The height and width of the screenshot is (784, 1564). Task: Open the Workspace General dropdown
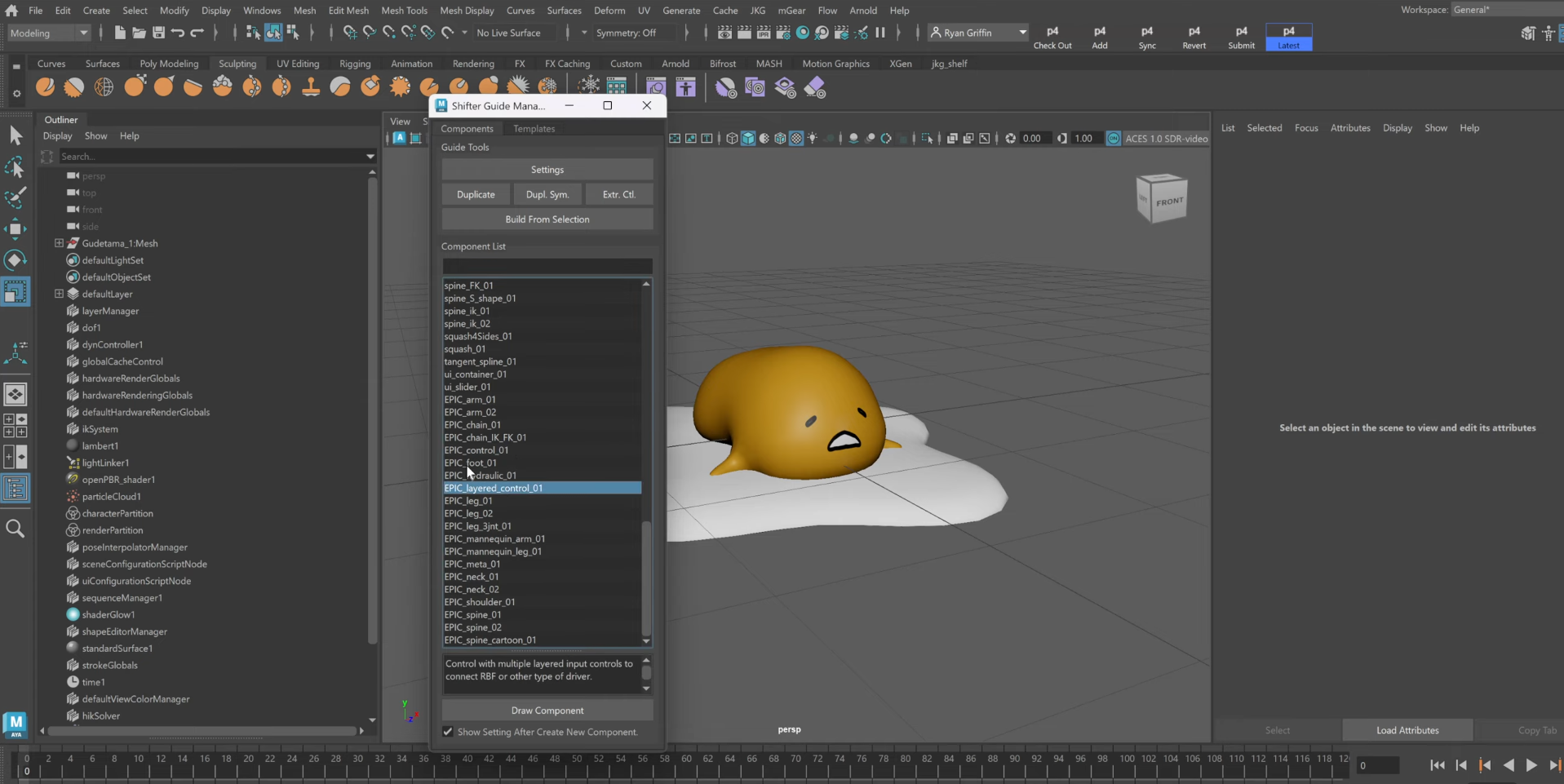(1506, 10)
